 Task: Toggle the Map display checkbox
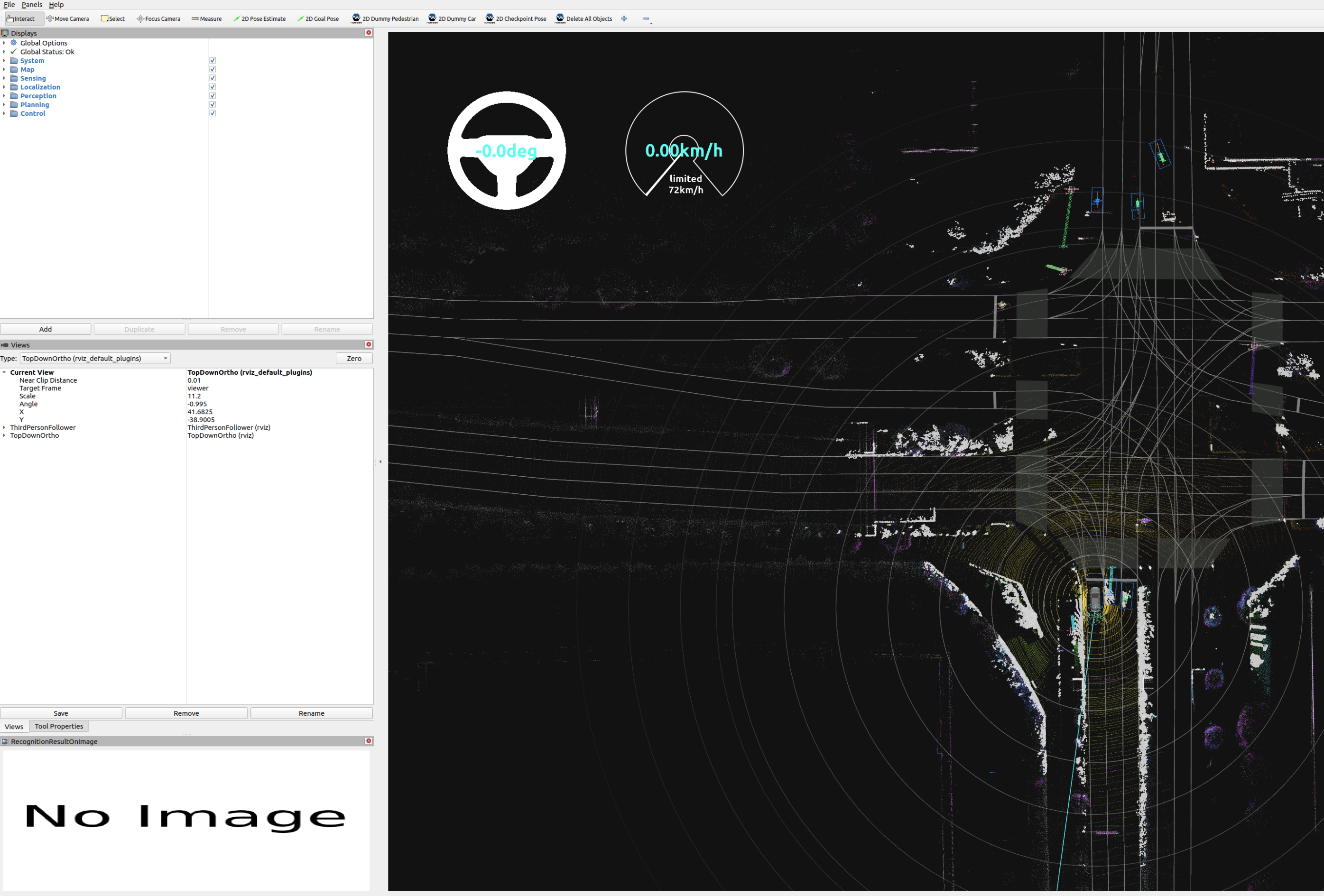(x=213, y=70)
